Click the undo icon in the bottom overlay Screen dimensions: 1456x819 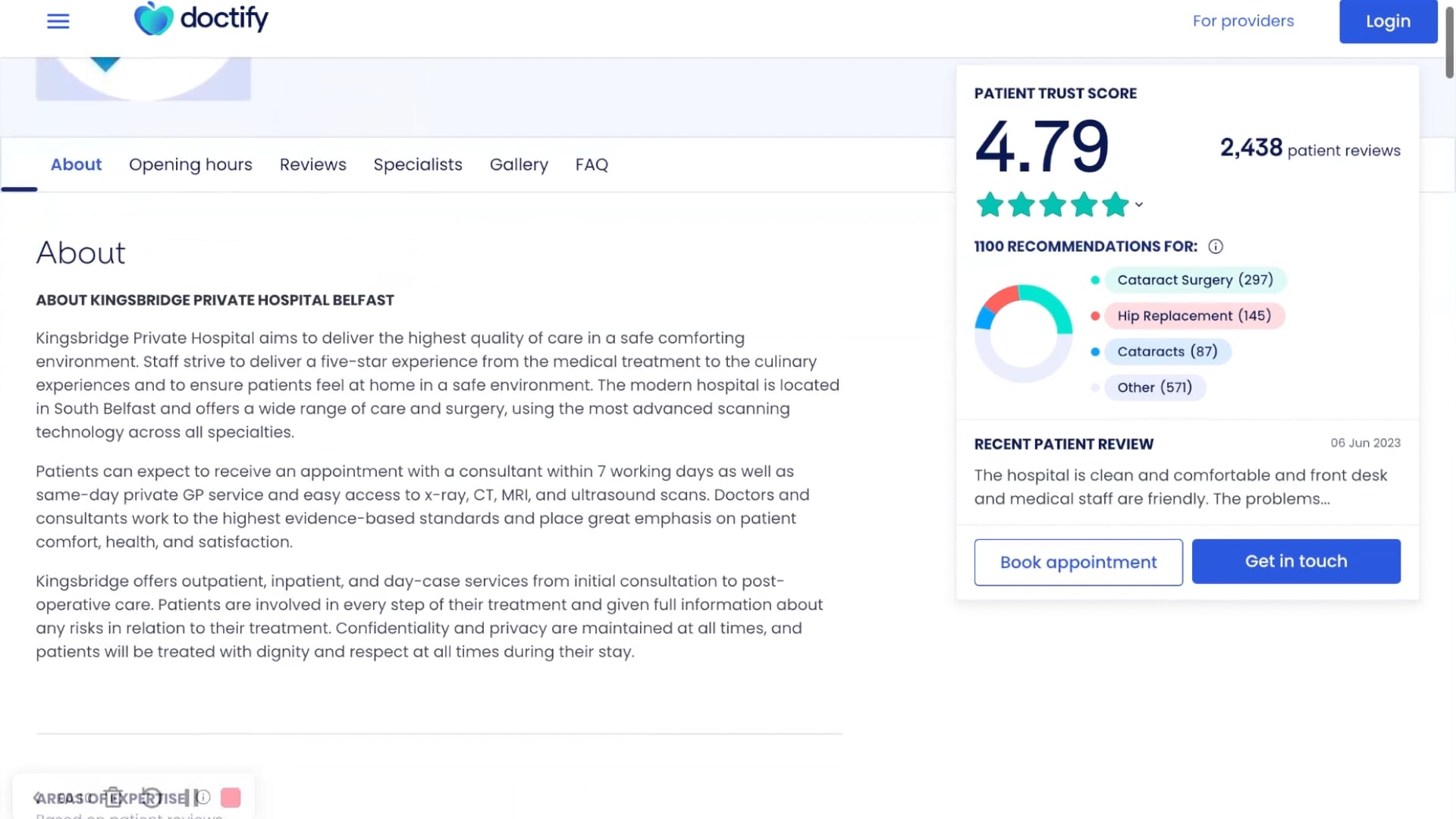tap(152, 797)
